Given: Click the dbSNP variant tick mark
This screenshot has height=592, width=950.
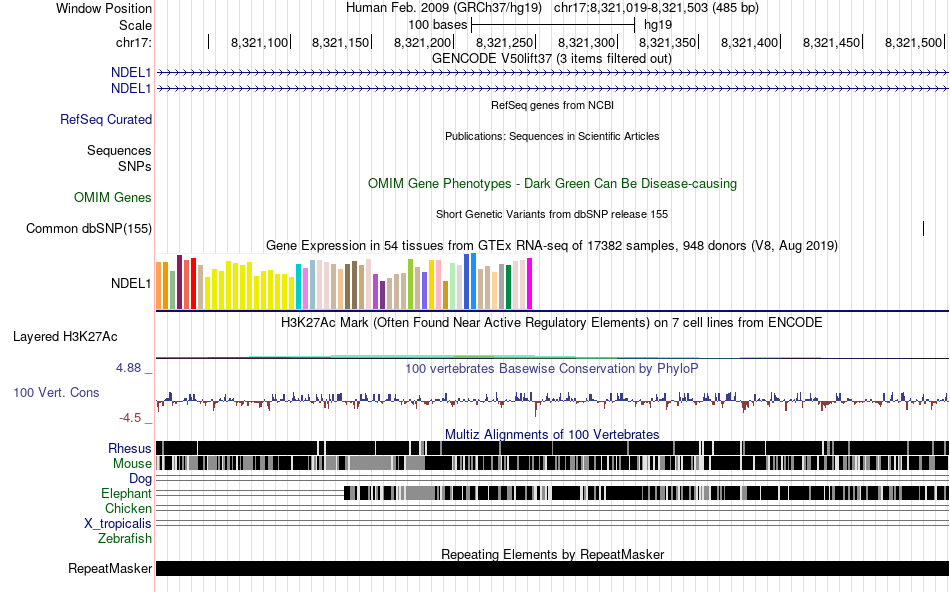Looking at the screenshot, I should pos(923,228).
